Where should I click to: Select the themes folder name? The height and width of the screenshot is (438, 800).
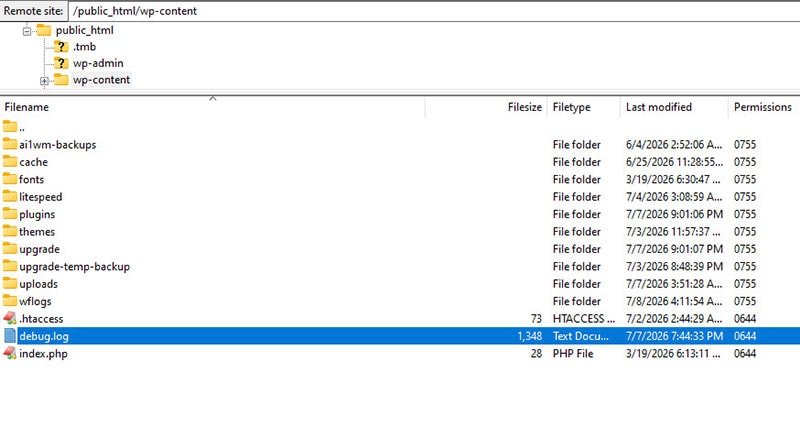37,232
